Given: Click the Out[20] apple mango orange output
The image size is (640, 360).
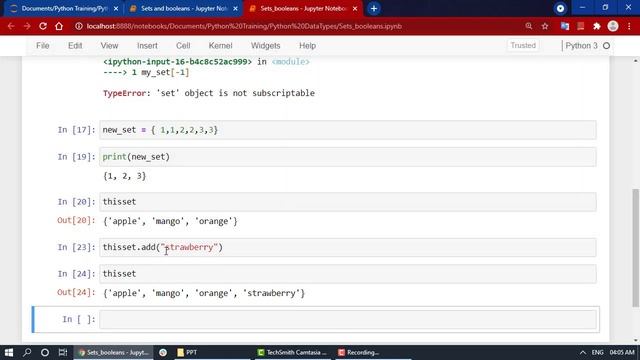Looking at the screenshot, I should [x=170, y=221].
